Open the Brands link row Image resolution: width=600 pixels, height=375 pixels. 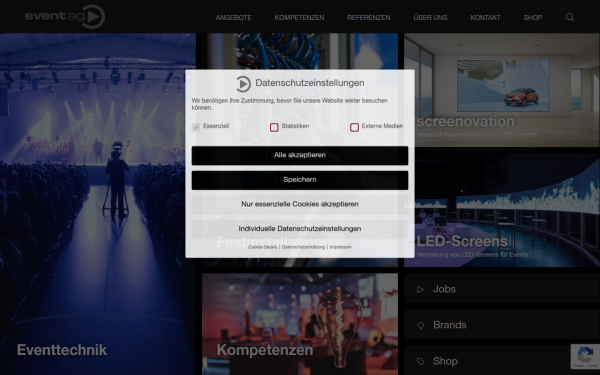click(502, 325)
